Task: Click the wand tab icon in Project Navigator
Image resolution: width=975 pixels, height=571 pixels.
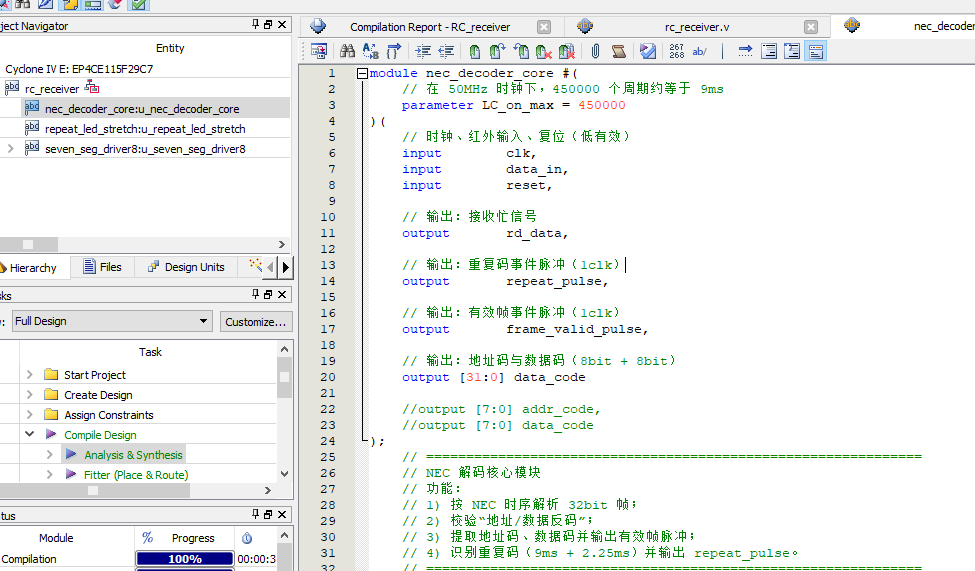Action: (x=255, y=265)
